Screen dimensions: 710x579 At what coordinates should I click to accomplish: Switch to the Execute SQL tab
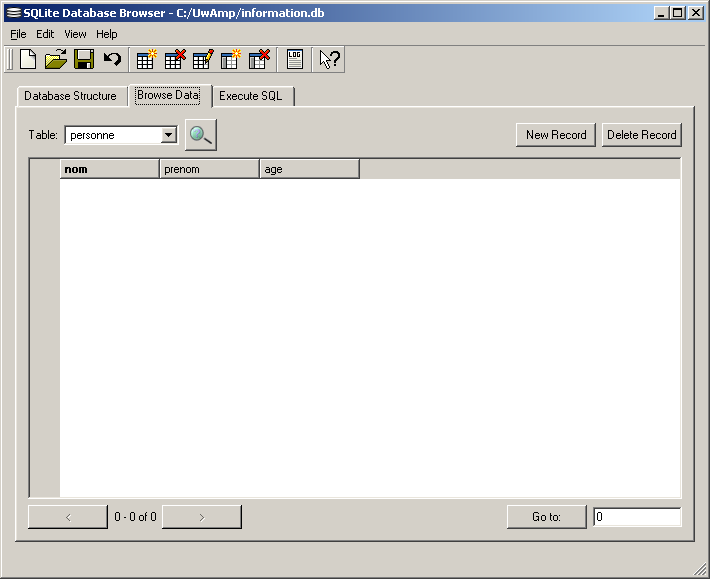tap(251, 96)
